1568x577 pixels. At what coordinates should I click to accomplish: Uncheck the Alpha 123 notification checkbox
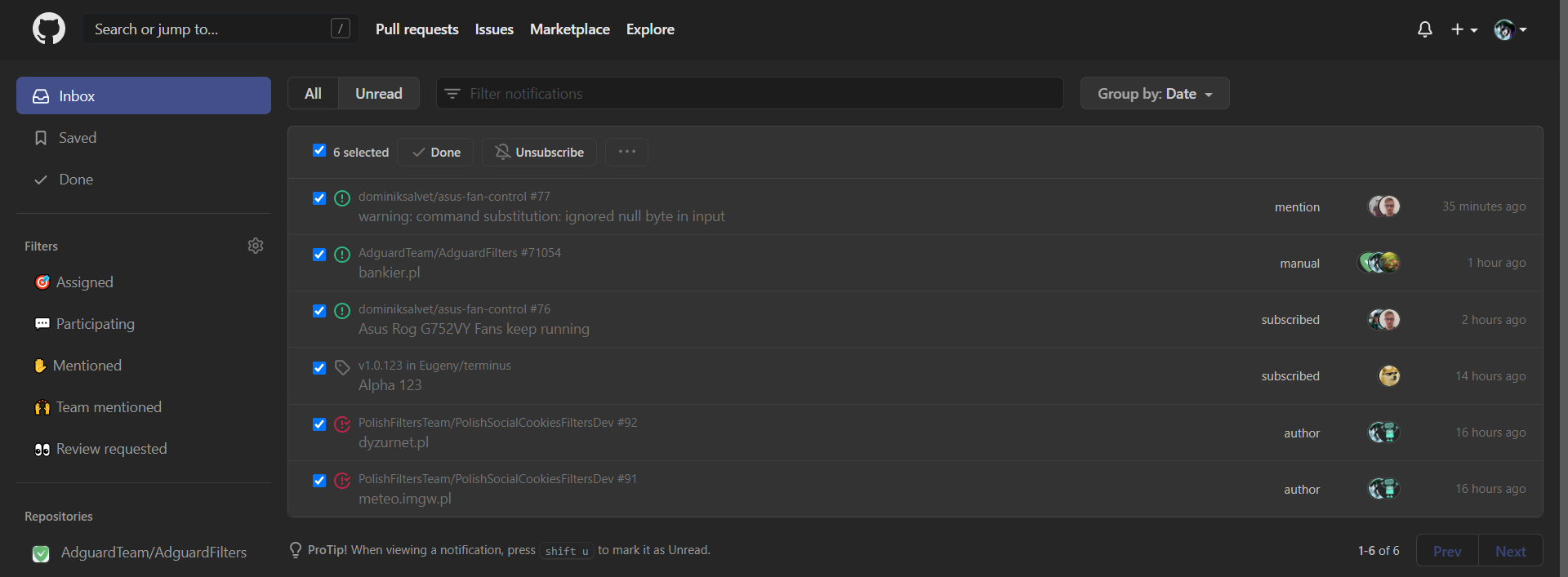pyautogui.click(x=319, y=368)
